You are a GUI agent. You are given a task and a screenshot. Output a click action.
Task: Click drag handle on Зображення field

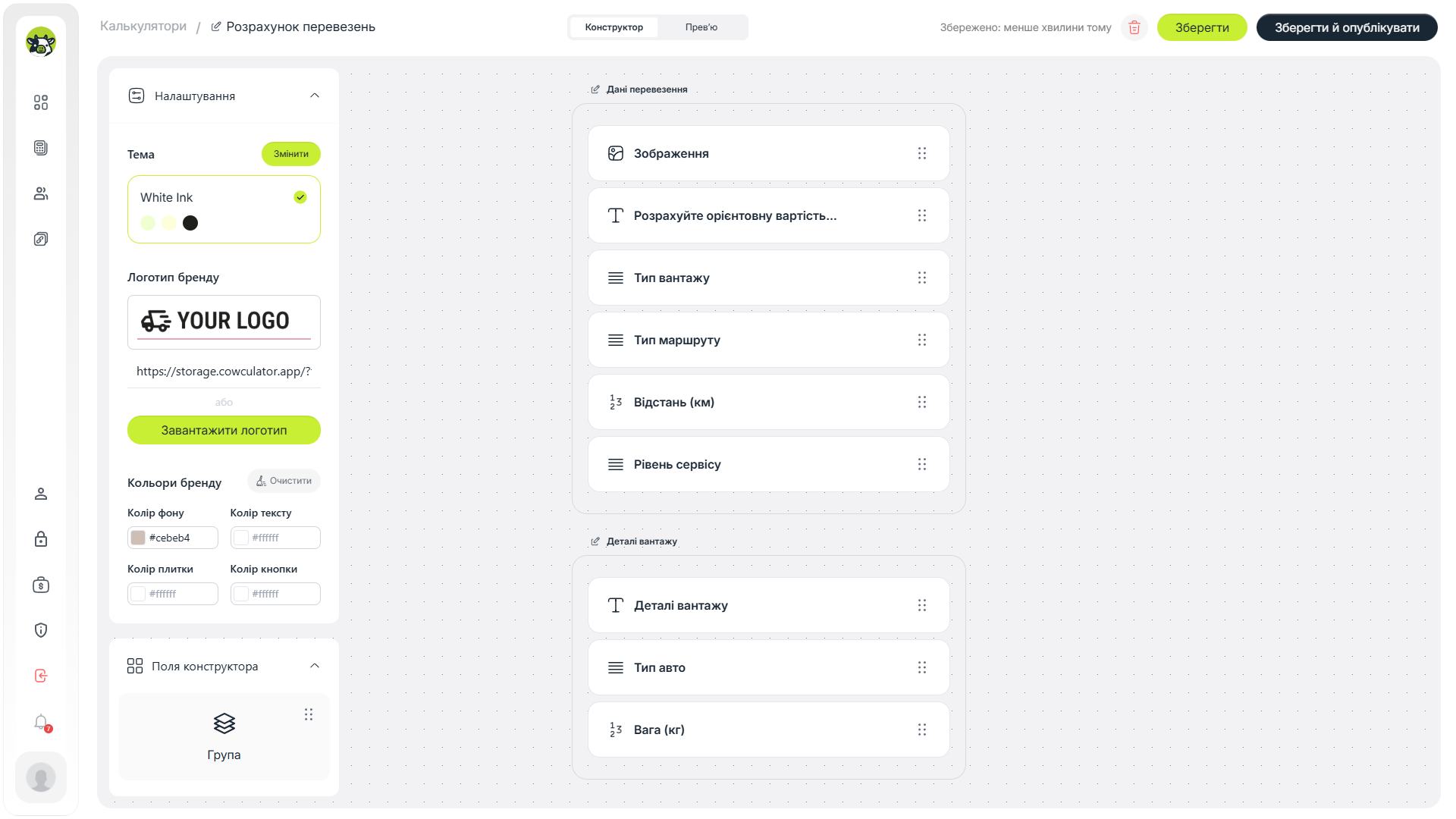click(x=922, y=153)
